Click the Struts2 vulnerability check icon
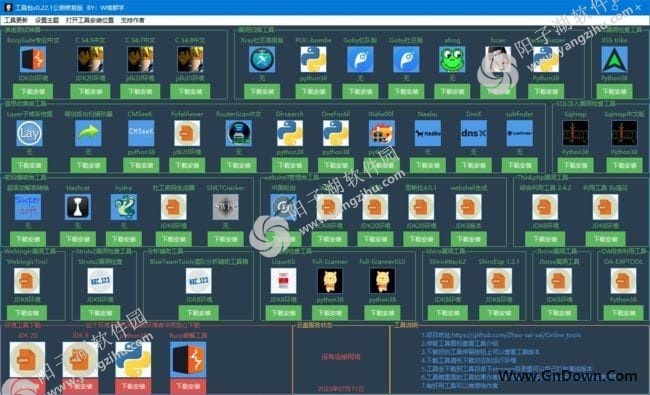 pyautogui.click(x=100, y=281)
